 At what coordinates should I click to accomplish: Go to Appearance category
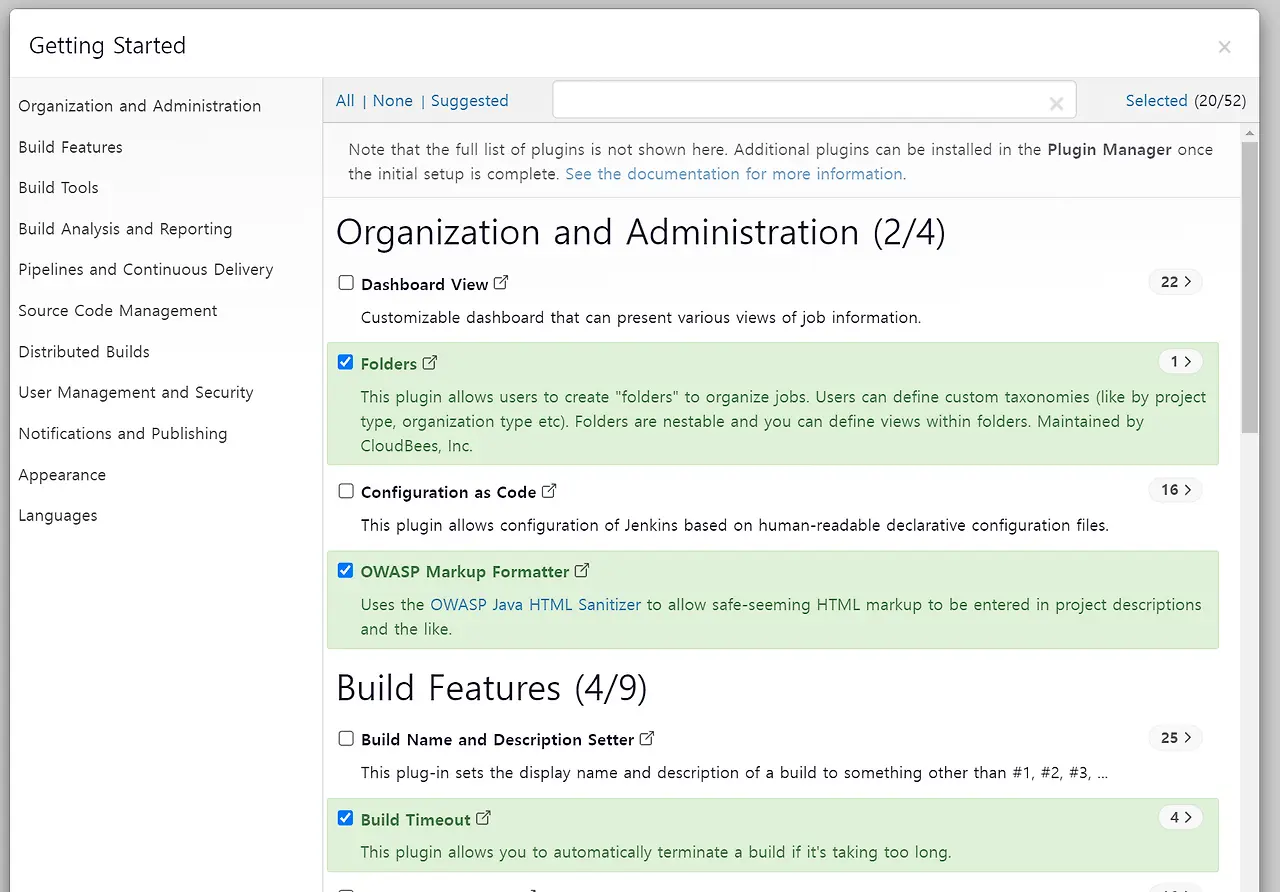(62, 475)
